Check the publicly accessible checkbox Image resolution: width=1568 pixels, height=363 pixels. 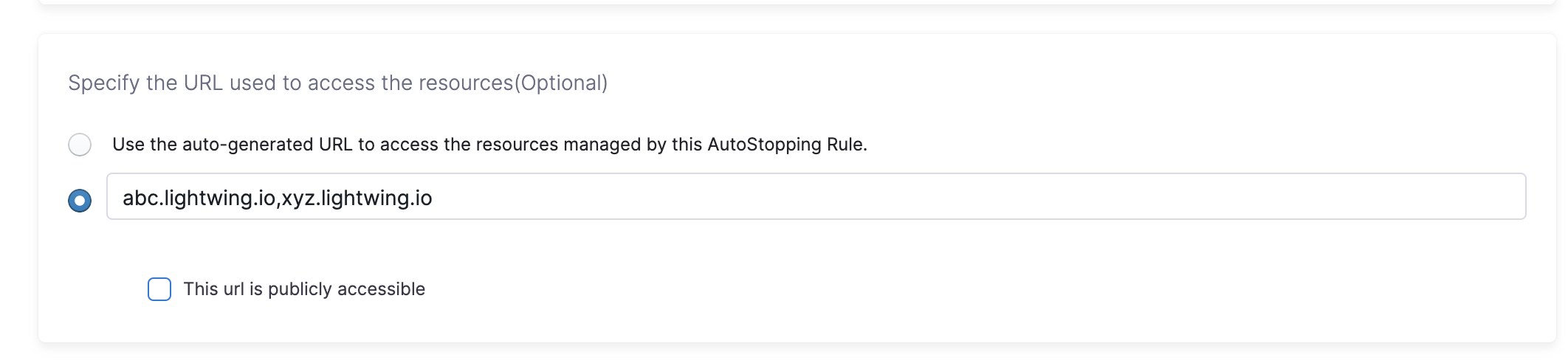(x=159, y=289)
